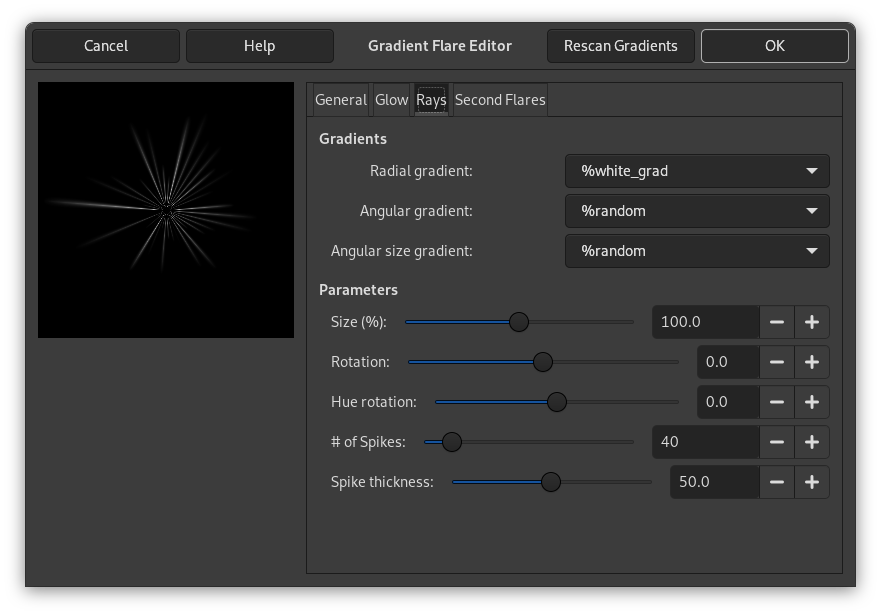This screenshot has width=881, height=615.
Task: Increase Spike thickness using plus stepper
Action: (x=811, y=481)
